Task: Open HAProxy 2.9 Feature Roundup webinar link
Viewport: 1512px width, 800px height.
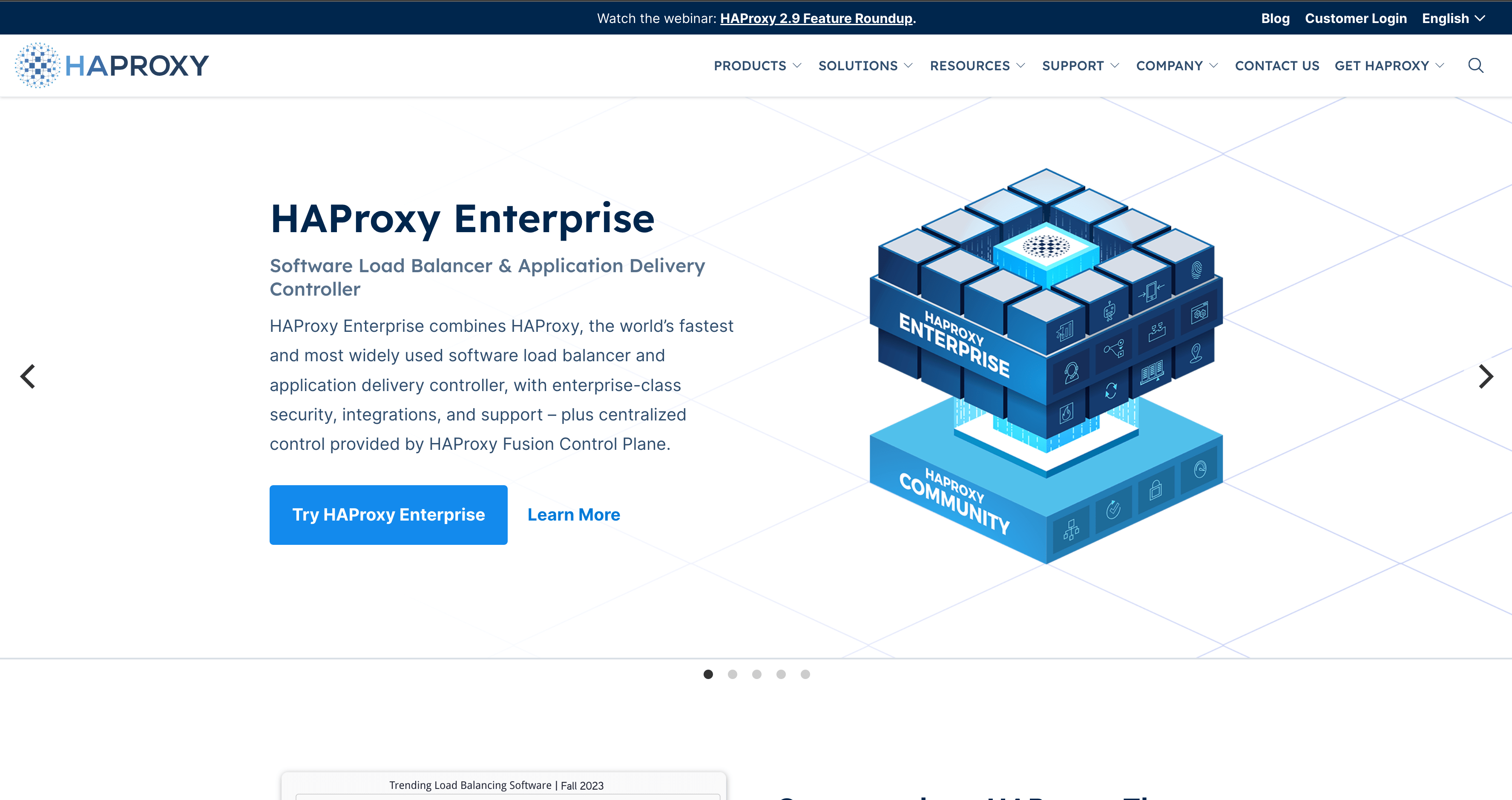Action: pyautogui.click(x=816, y=18)
